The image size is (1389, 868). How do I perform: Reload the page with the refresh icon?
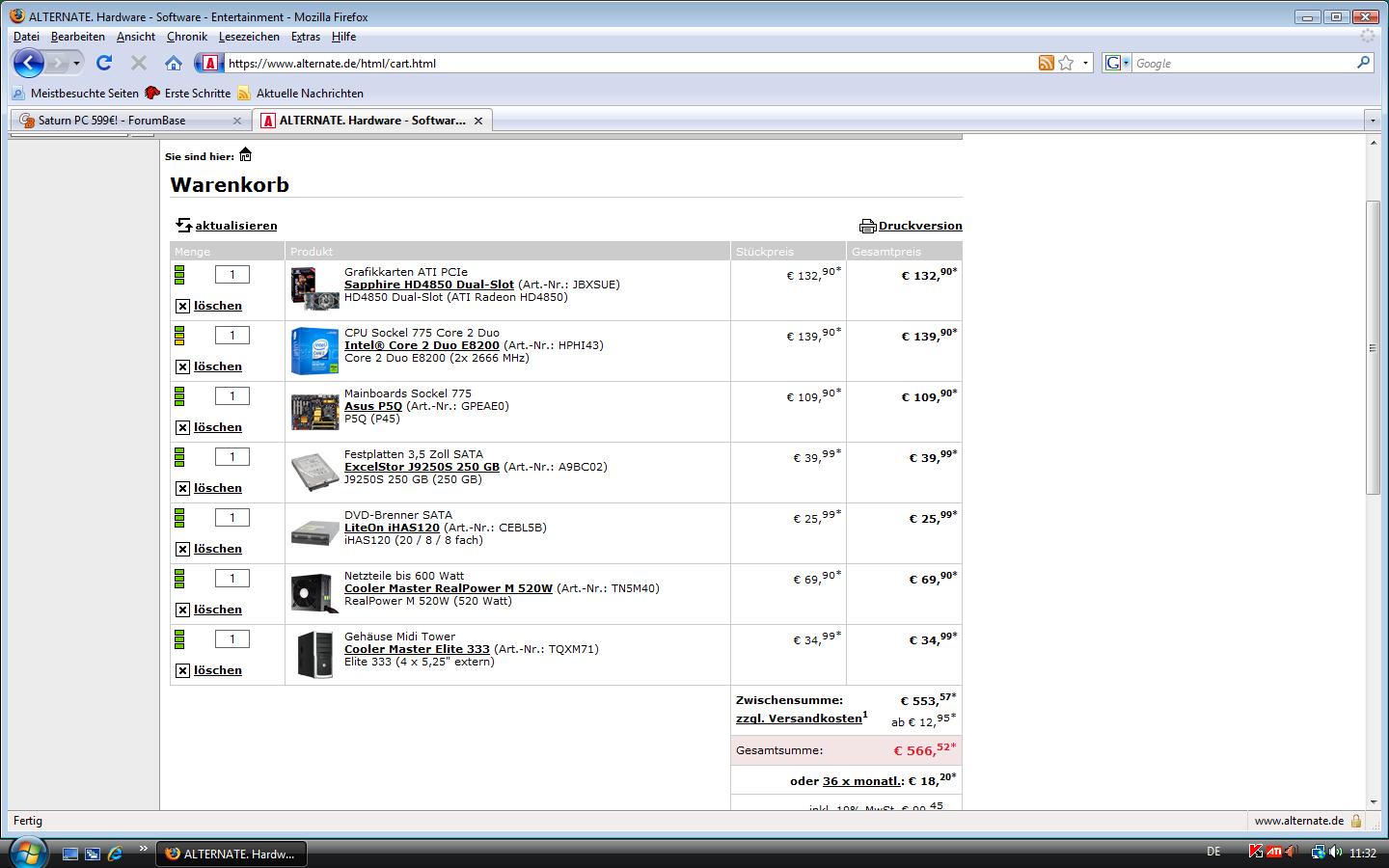pyautogui.click(x=104, y=63)
